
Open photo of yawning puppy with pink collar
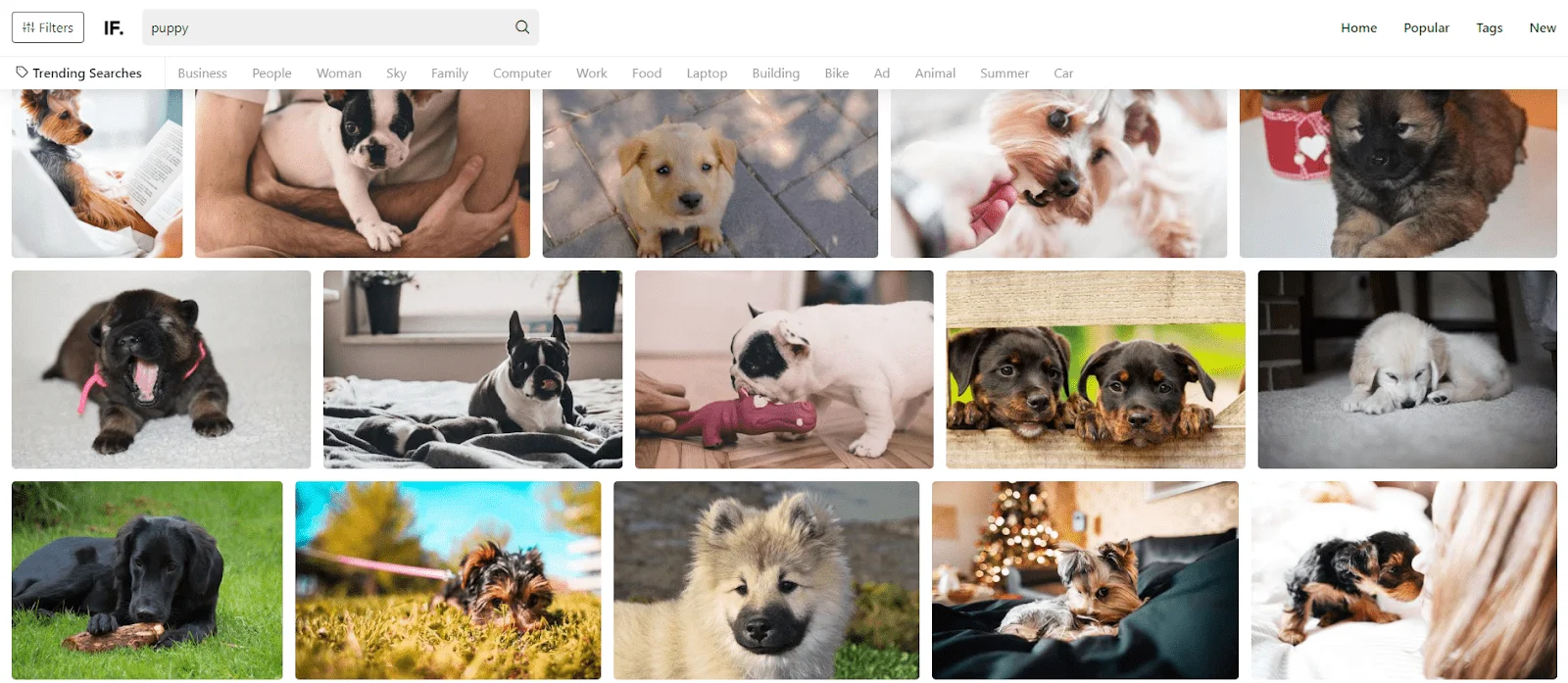tap(161, 369)
